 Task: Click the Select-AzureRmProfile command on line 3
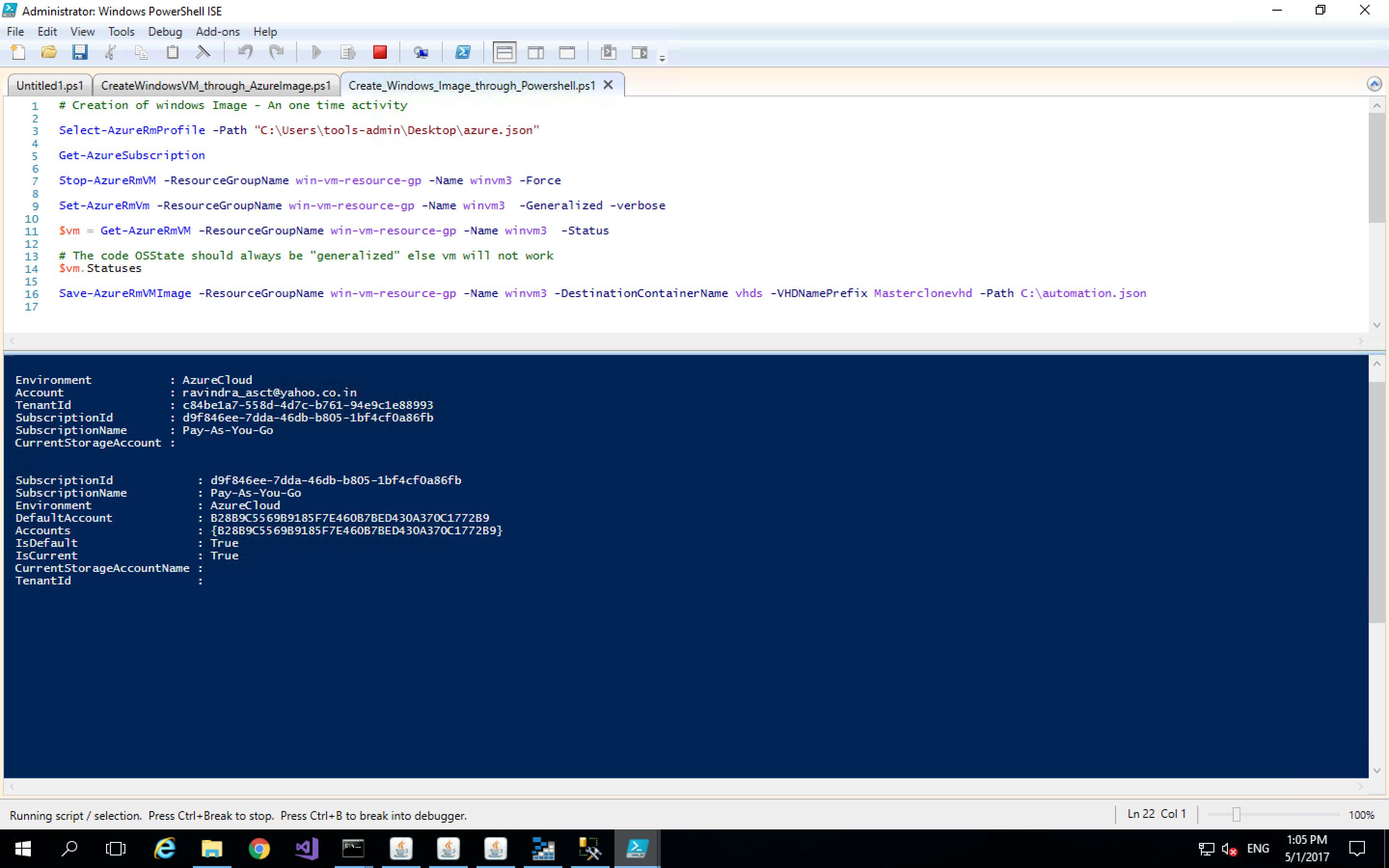pos(132,130)
